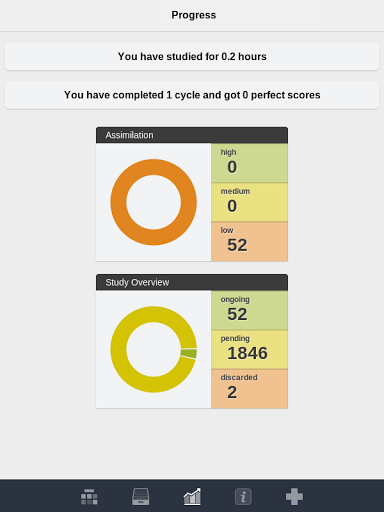384x512 pixels.
Task: Click the completed 1 cycle banner
Action: pyautogui.click(x=192, y=95)
